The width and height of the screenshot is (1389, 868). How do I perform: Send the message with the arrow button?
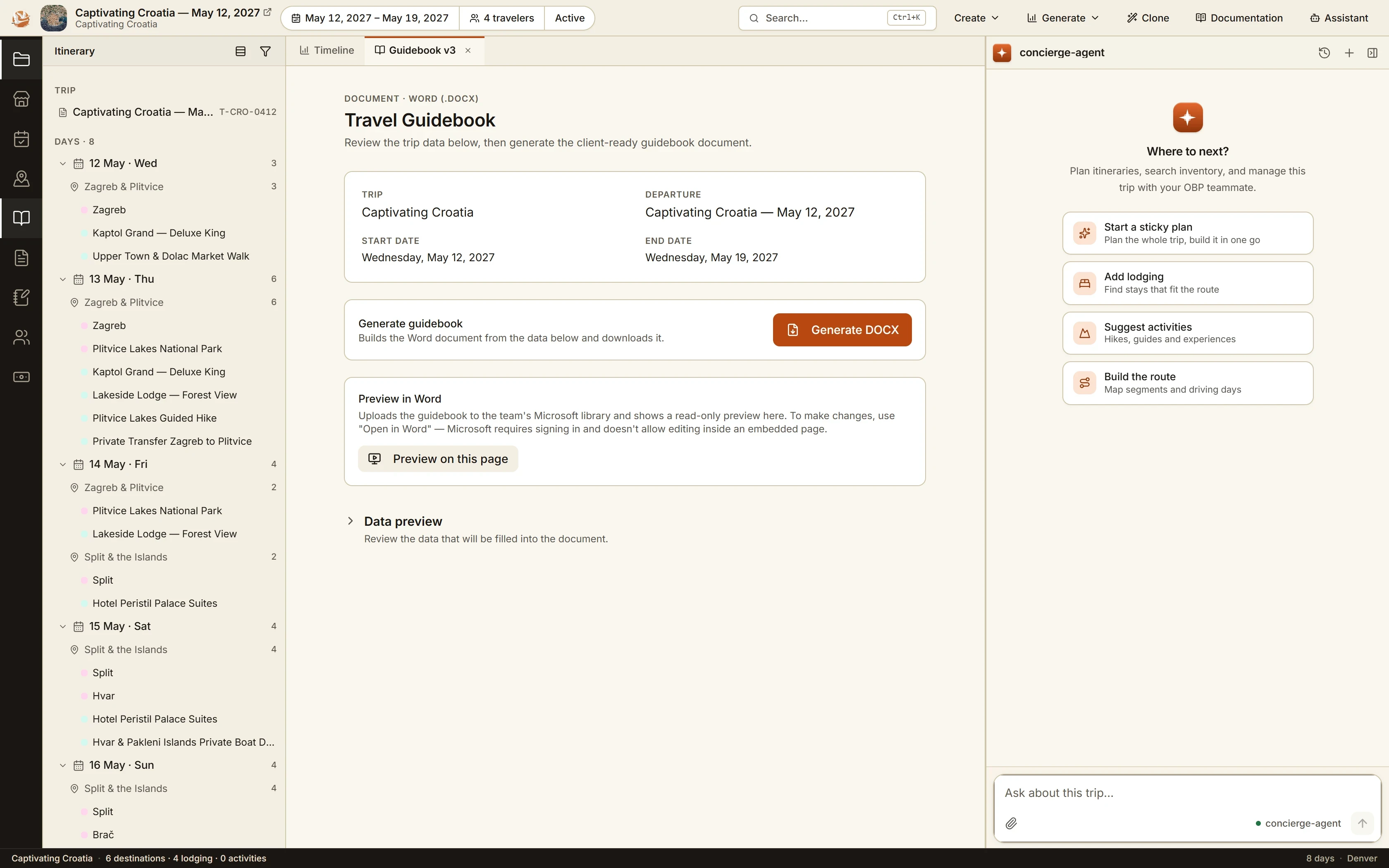[1362, 823]
